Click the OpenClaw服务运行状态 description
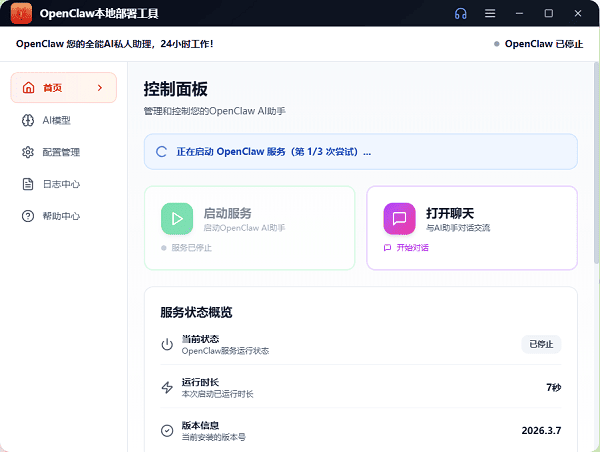This screenshot has height=452, width=600. coord(225,351)
